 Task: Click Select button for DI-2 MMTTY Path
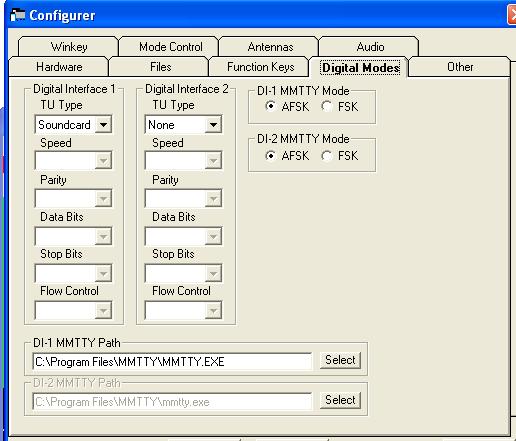click(340, 400)
